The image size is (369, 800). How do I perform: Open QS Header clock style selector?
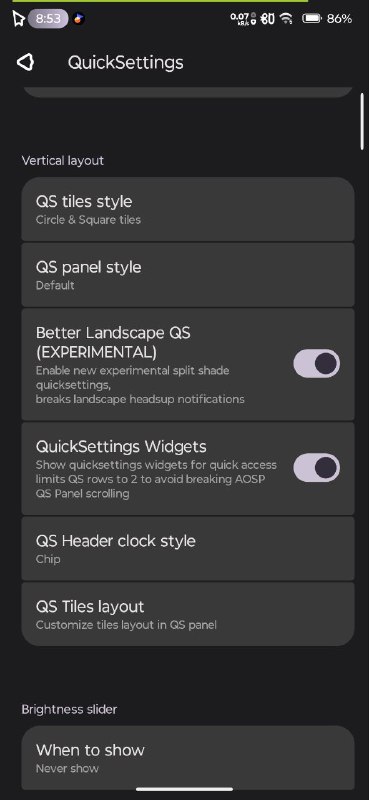(x=188, y=548)
